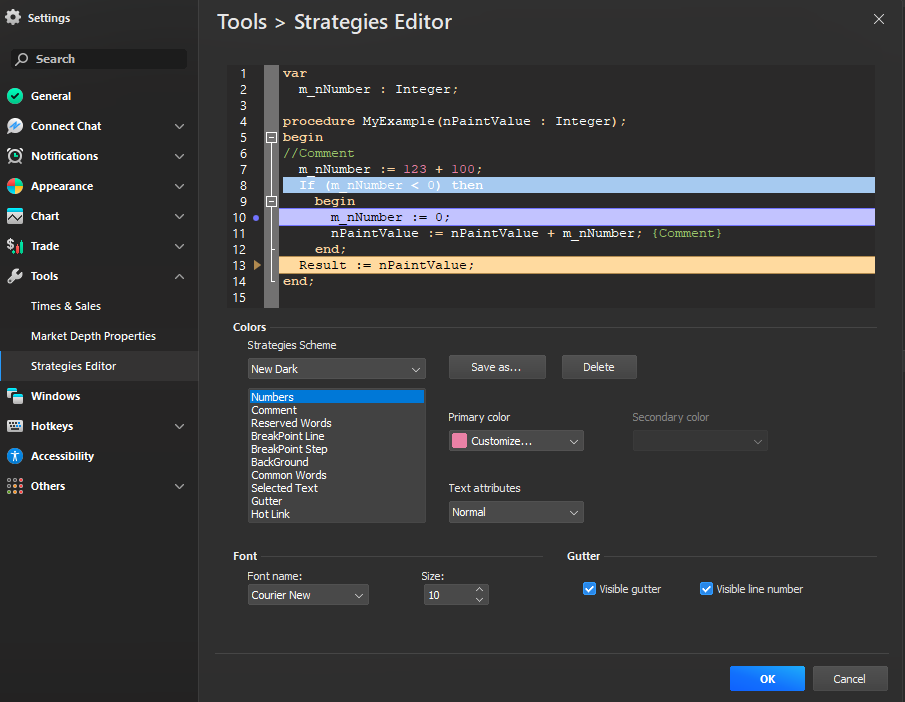905x702 pixels.
Task: Click the Chart icon in sidebar
Action: point(14,216)
